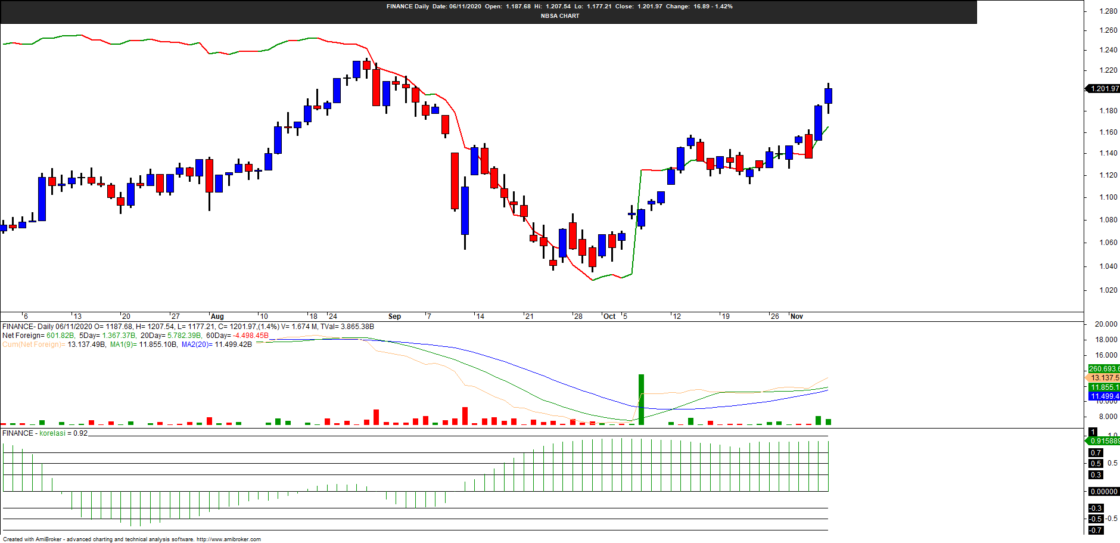Image resolution: width=1120 pixels, height=543 pixels.
Task: Click the '27 date axis marker
Action: (x=175, y=316)
